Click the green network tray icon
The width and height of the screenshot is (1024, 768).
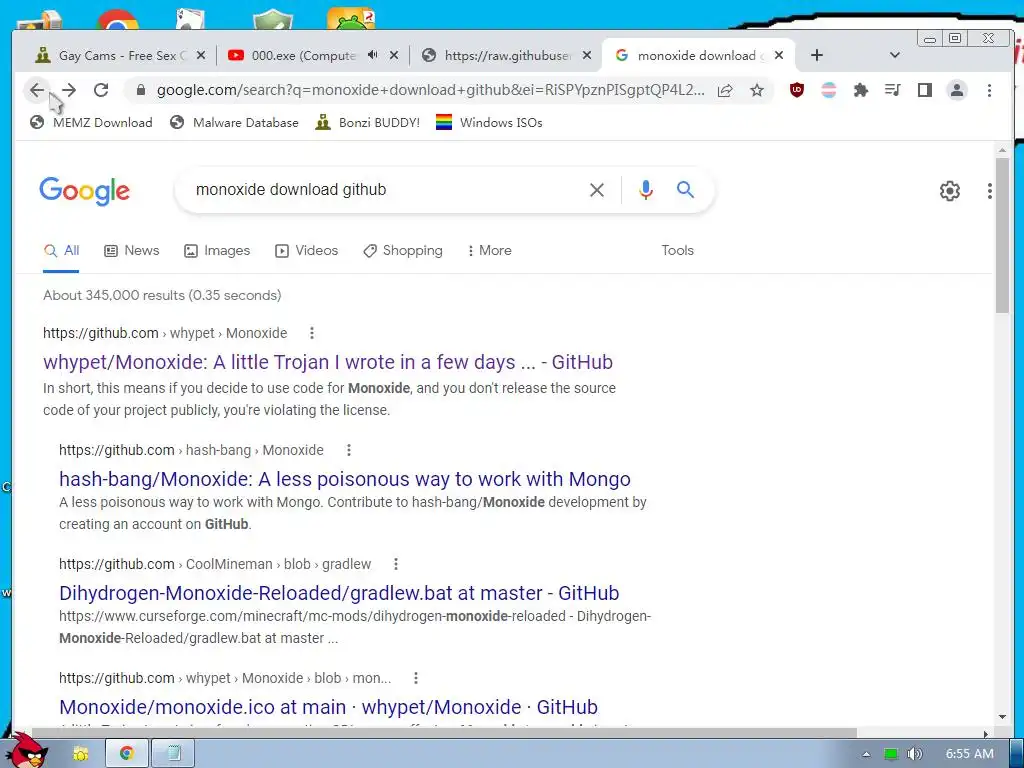coord(891,754)
